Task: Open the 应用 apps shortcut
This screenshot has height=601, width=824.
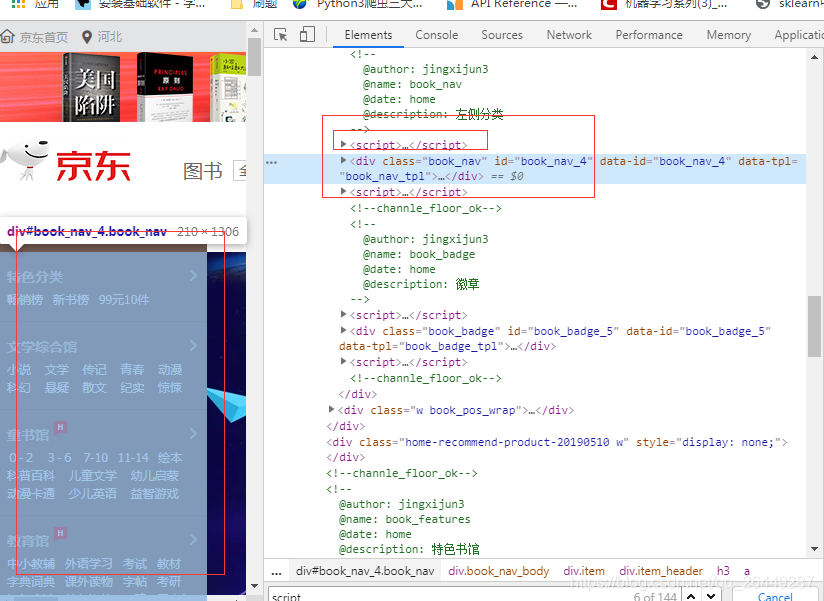Action: point(35,4)
